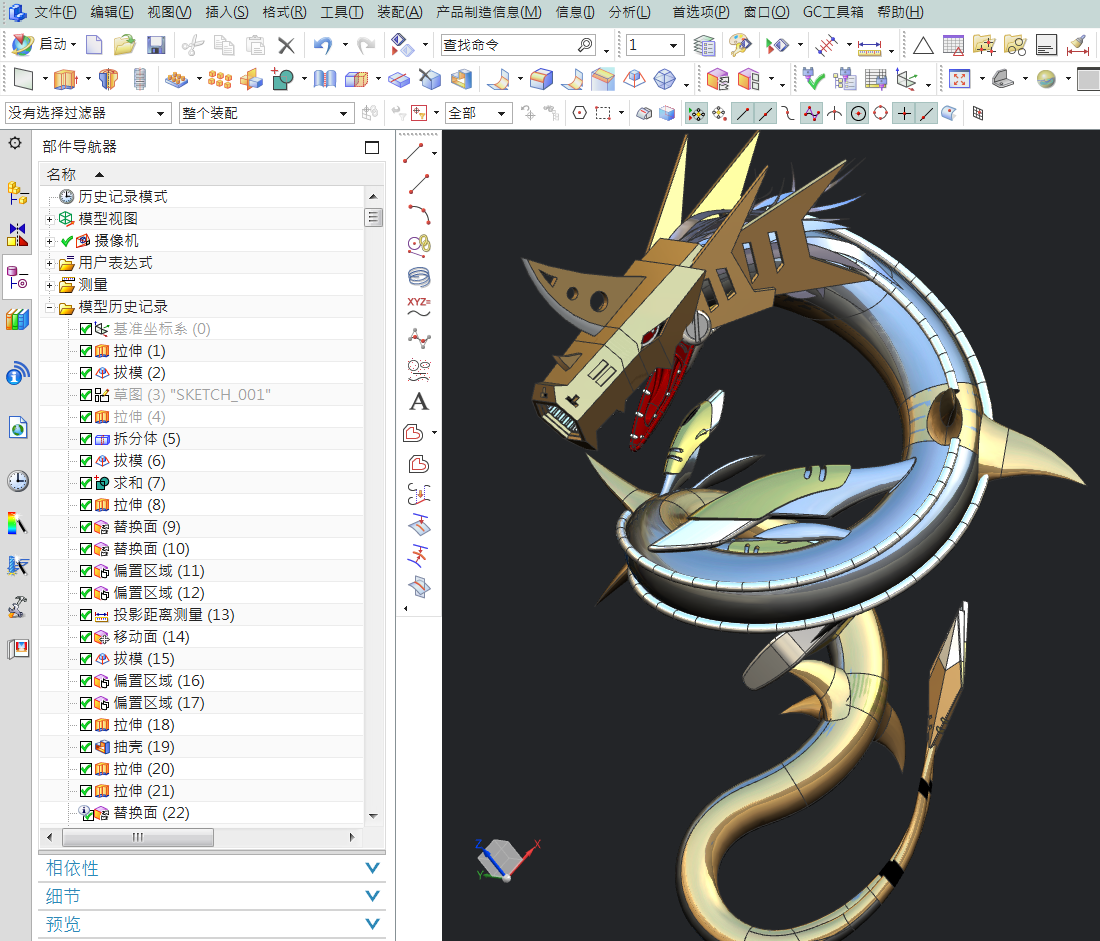Click the navigator horizontal scrollbar thumb
This screenshot has width=1100, height=941.
tap(138, 837)
